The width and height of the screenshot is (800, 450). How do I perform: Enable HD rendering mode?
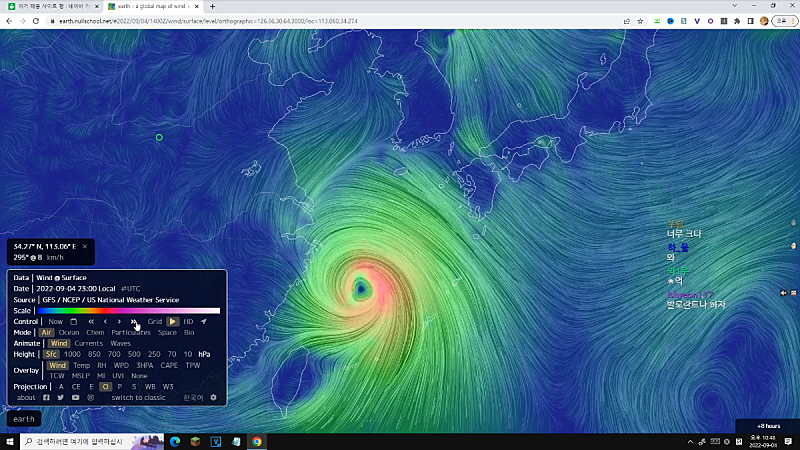(188, 321)
